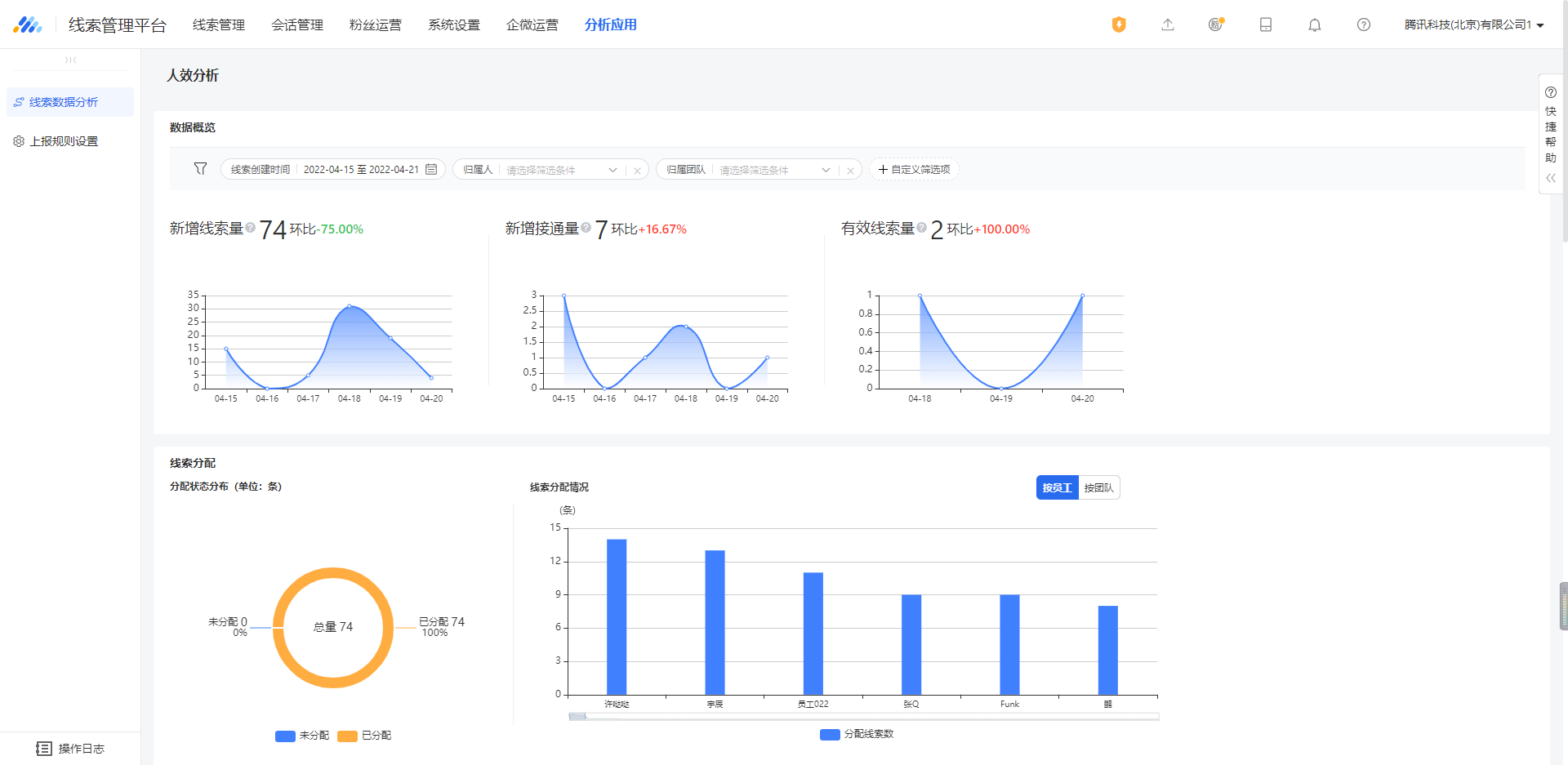Toggle 未分配 legend in donut chart
This screenshot has height=765, width=1568.
tap(302, 736)
